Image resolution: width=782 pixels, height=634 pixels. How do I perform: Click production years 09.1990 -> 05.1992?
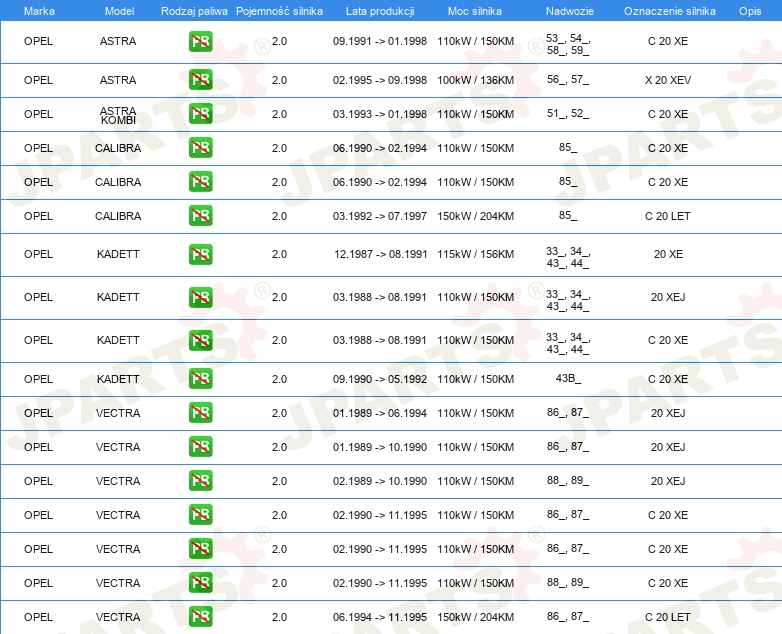tap(380, 379)
